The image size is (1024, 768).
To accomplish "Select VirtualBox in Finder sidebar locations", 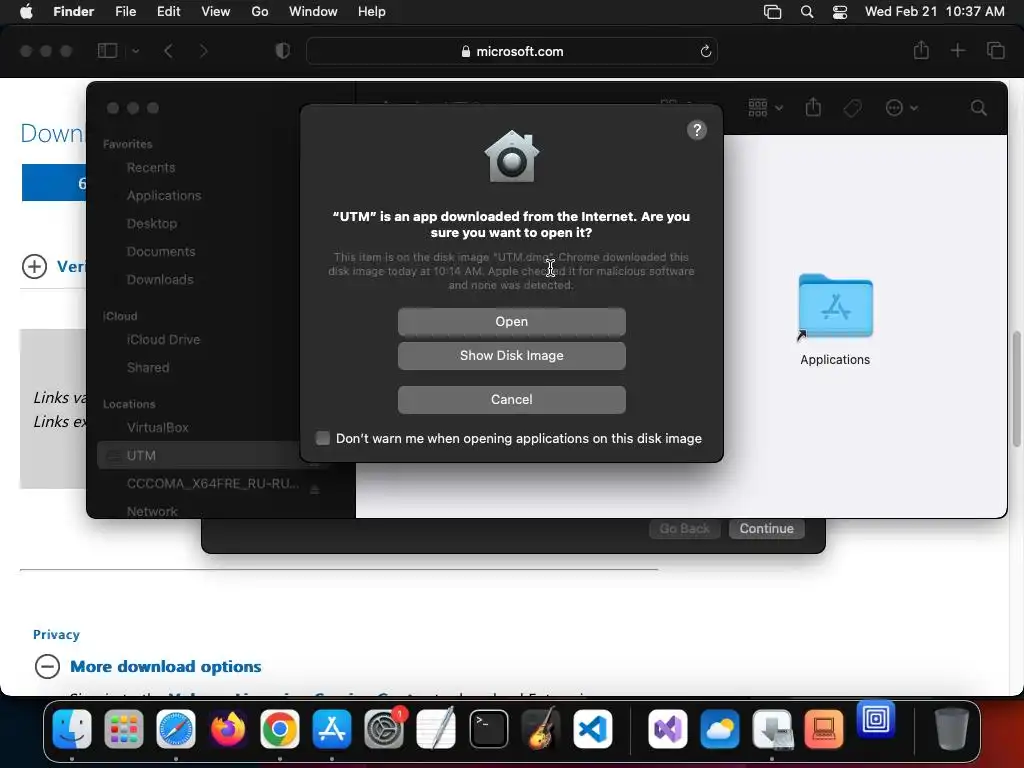I will 157,428.
